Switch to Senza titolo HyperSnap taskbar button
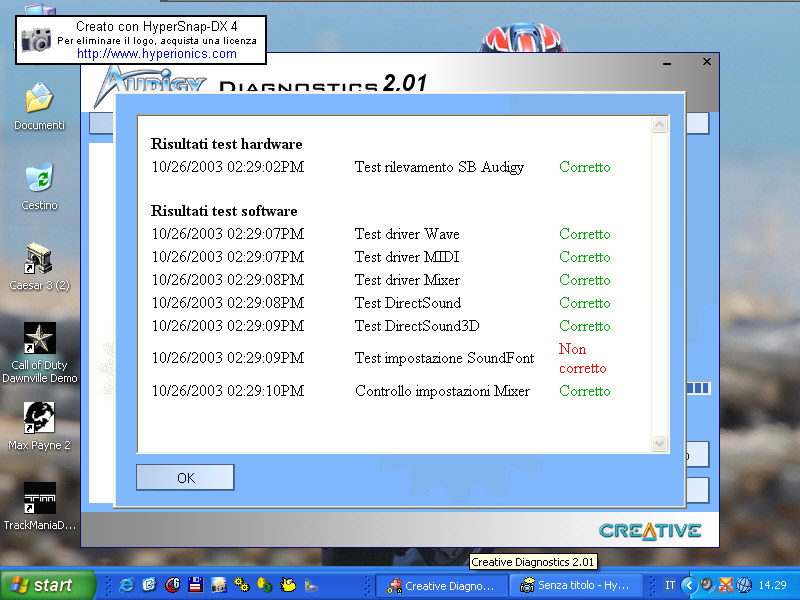 click(578, 586)
